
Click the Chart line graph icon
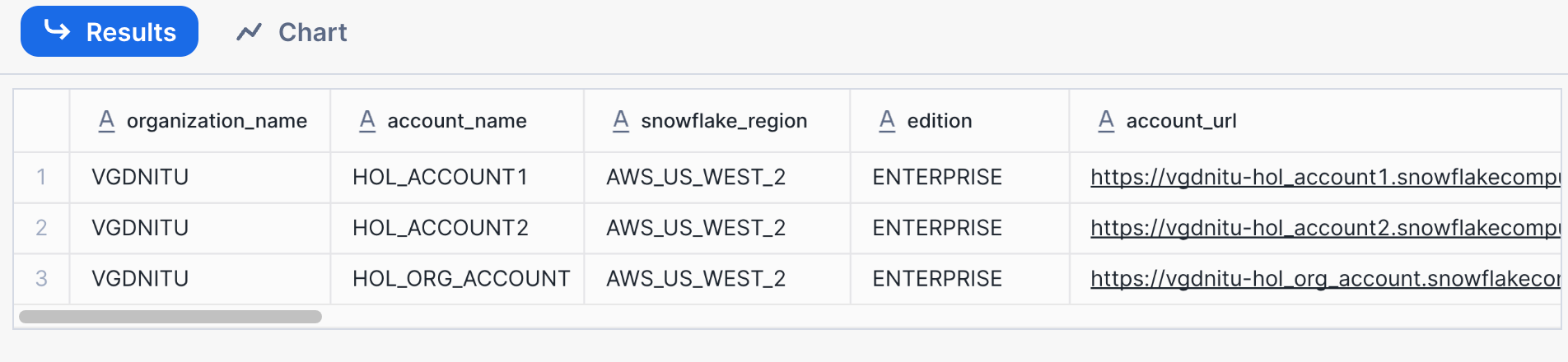[x=249, y=32]
